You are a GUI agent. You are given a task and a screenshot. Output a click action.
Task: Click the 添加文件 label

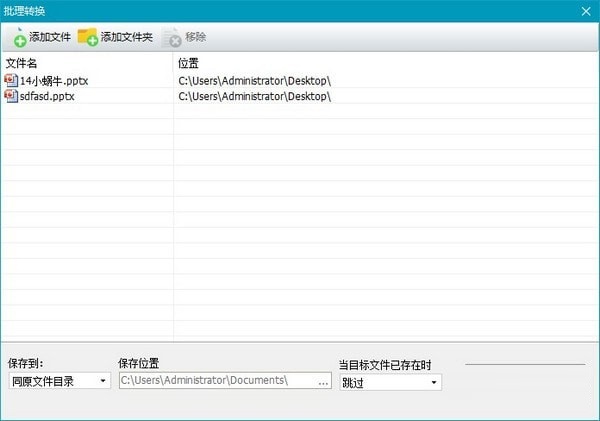point(50,37)
